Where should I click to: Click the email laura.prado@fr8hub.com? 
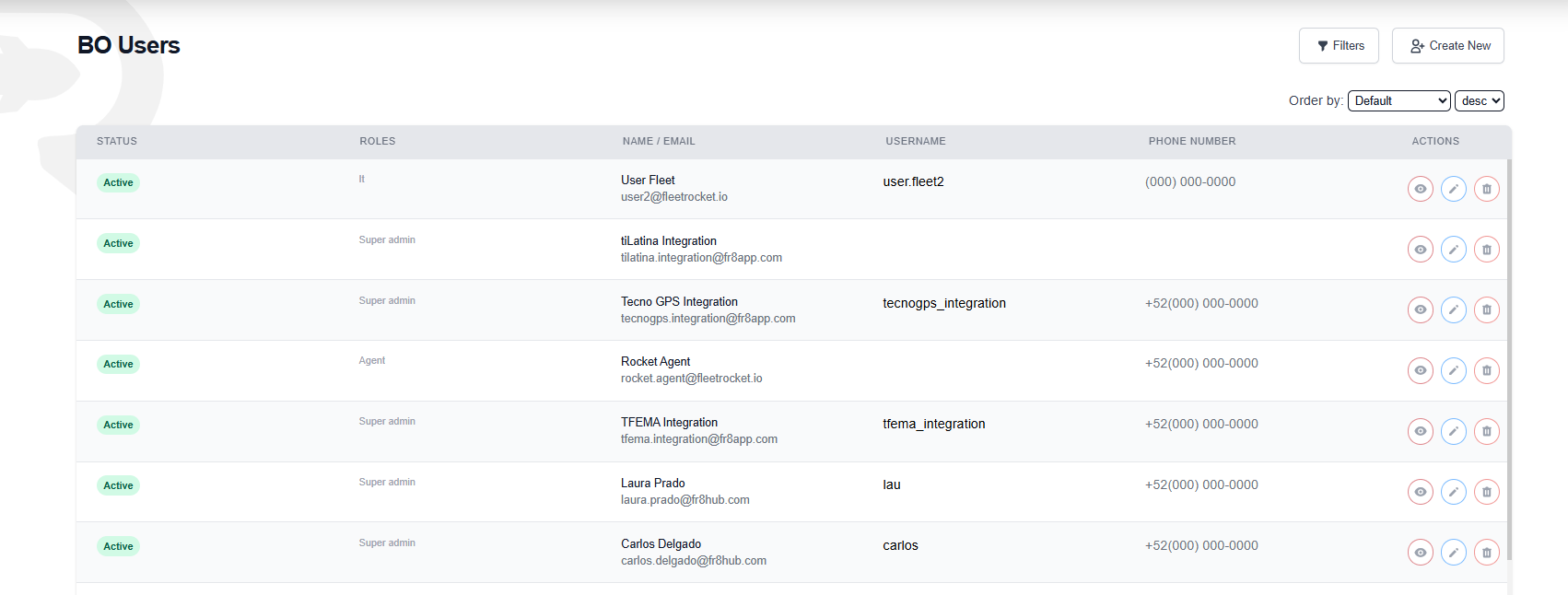[x=685, y=500]
